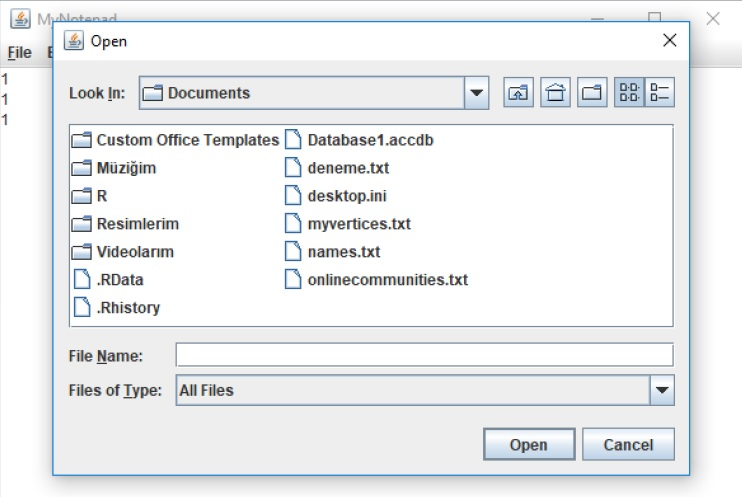Create a new folder icon
Image resolution: width=742 pixels, height=497 pixels.
pyautogui.click(x=592, y=92)
